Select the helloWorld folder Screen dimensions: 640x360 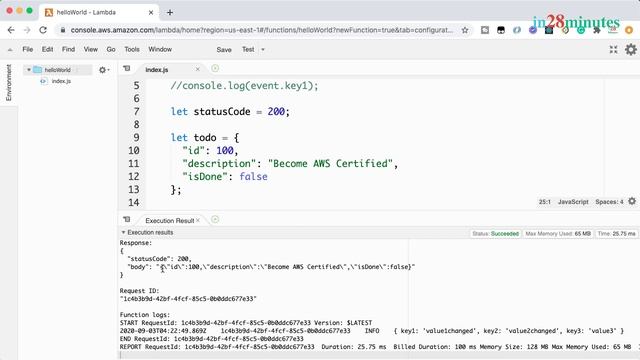pos(58,70)
